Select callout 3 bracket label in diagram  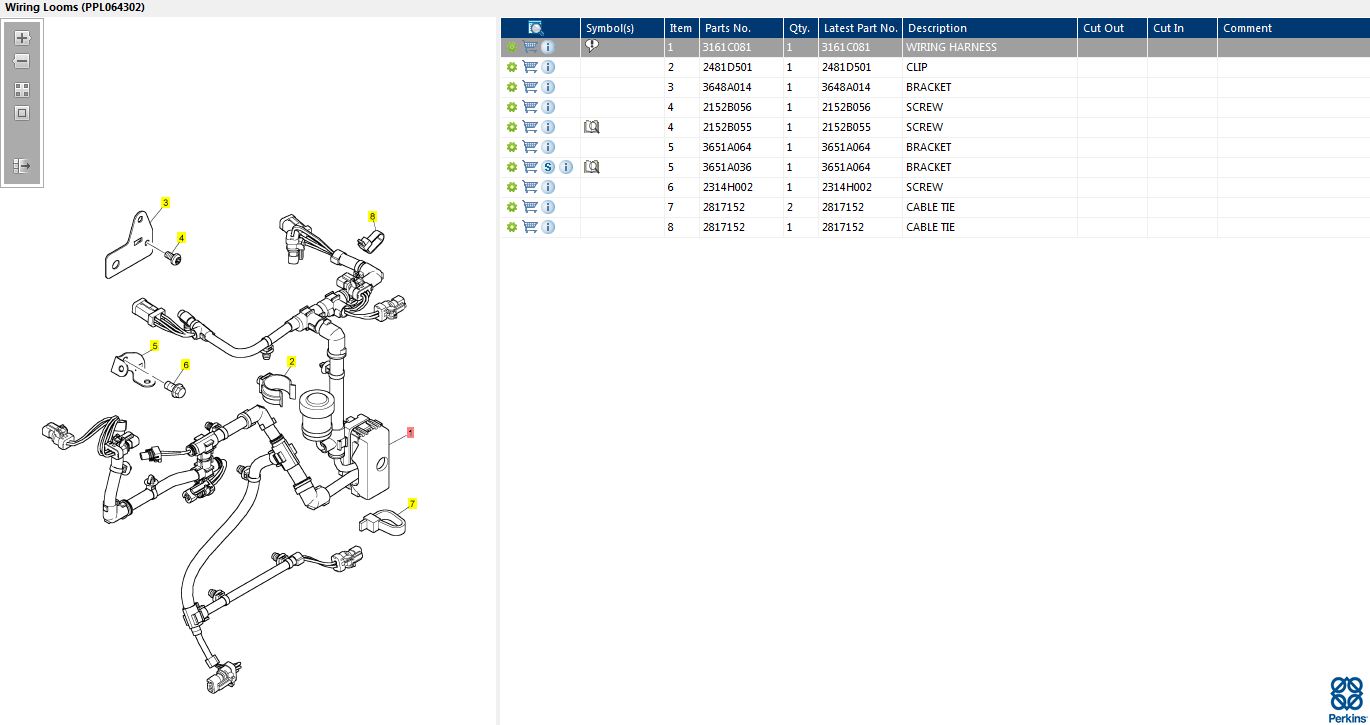pos(165,203)
